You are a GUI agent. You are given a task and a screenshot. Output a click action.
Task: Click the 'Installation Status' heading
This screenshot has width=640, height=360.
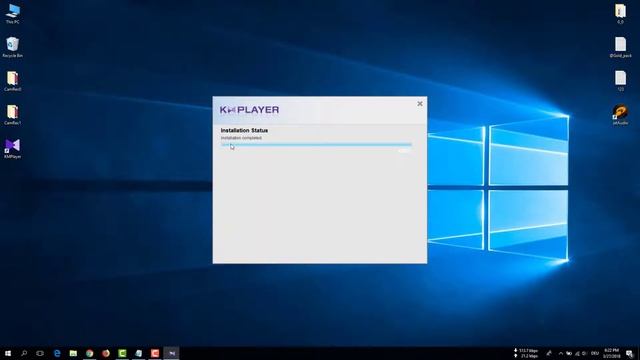pyautogui.click(x=244, y=130)
